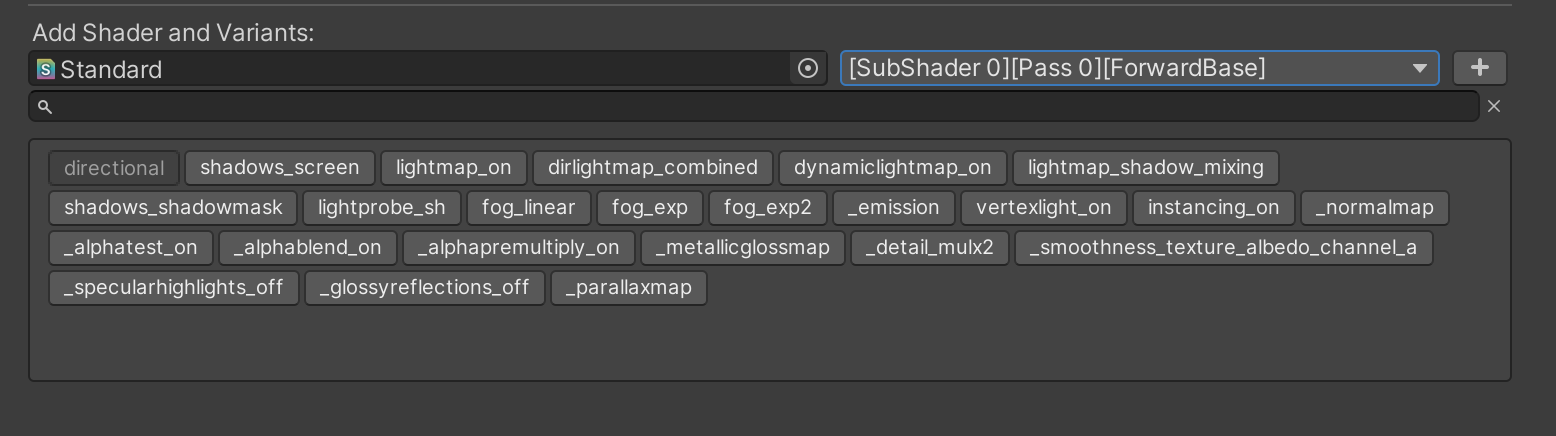Open the SubShader pass dropdown
The height and width of the screenshot is (436, 1556).
pos(1139,68)
